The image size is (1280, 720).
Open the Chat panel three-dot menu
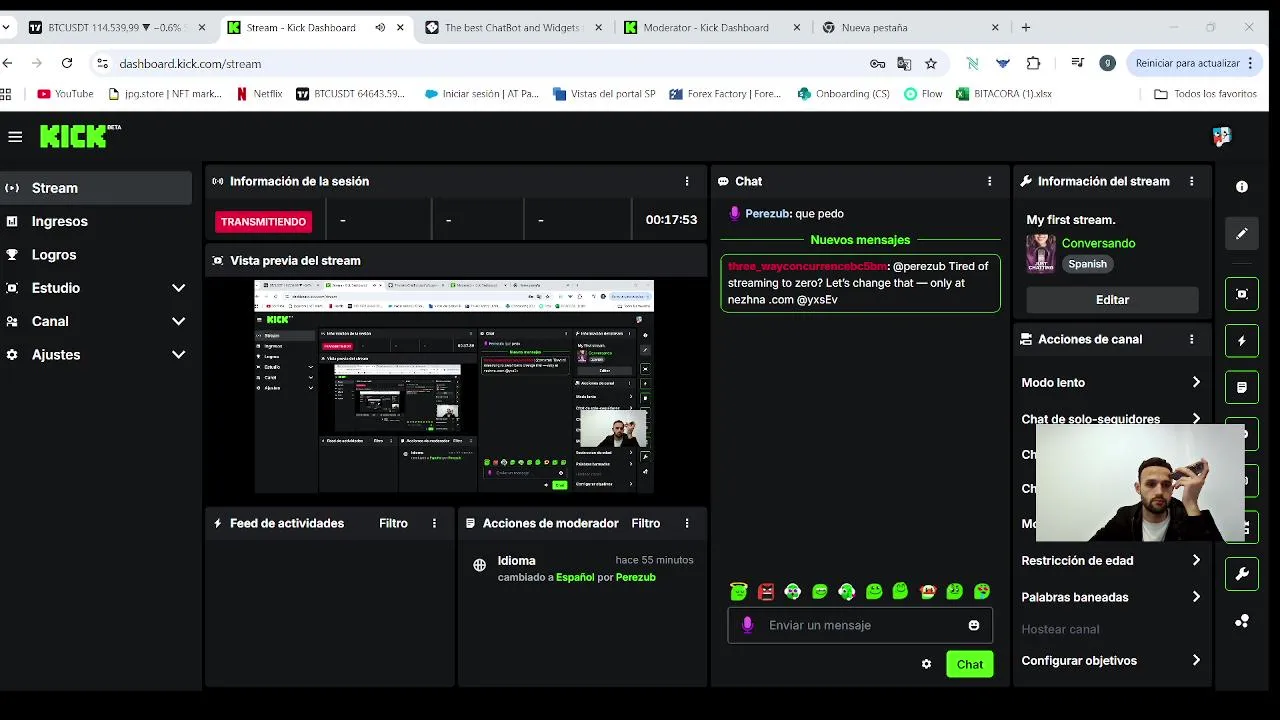990,181
